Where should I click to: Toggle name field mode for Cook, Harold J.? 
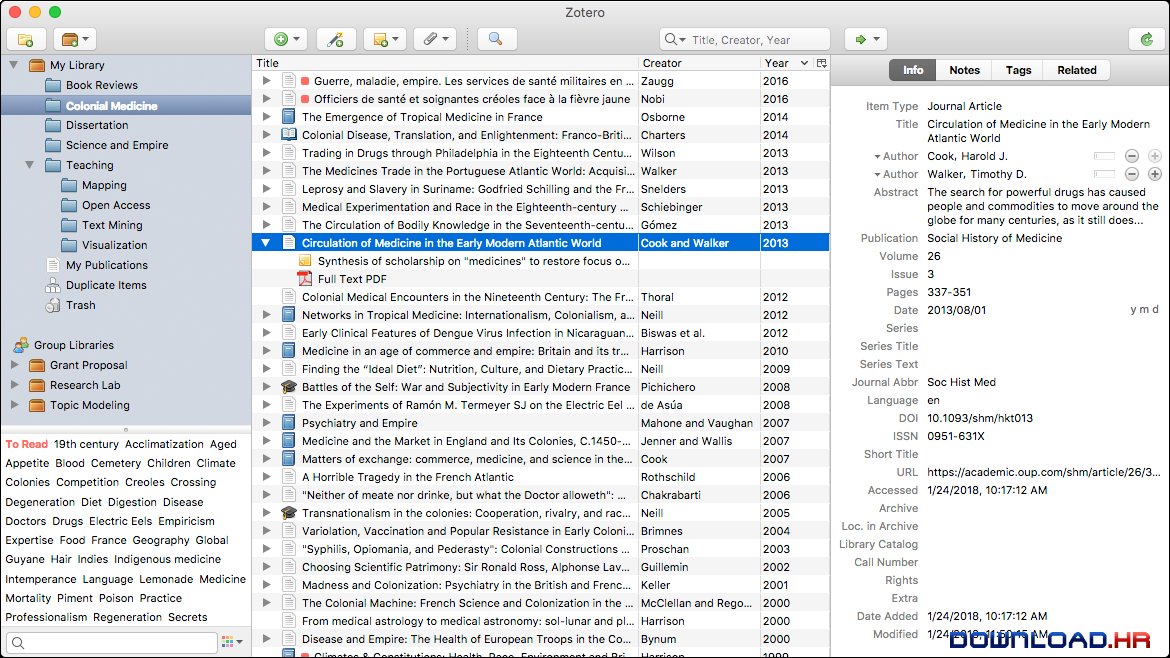click(1104, 156)
